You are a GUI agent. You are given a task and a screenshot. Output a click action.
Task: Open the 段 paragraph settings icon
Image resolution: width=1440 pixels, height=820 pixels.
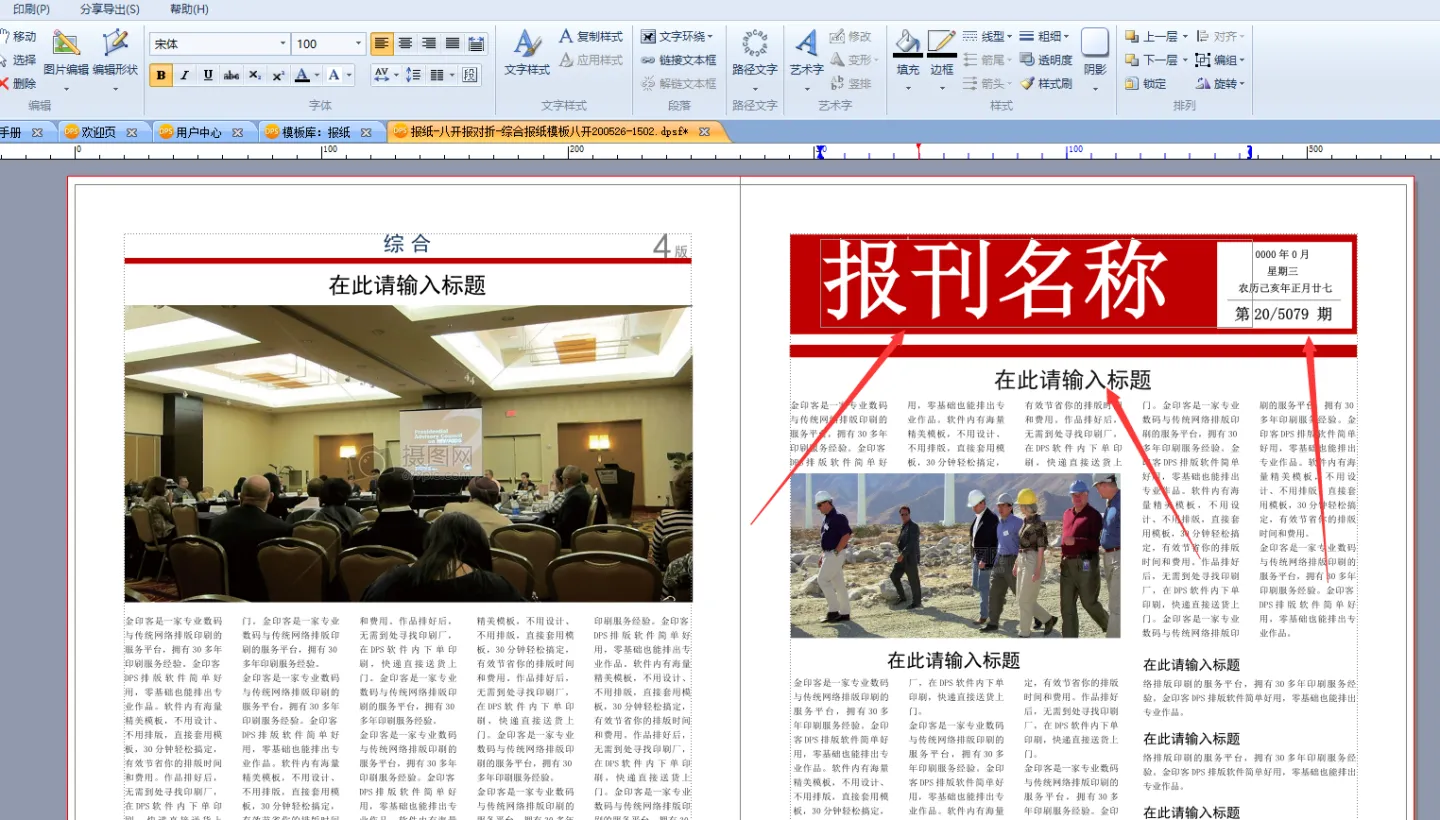click(470, 75)
